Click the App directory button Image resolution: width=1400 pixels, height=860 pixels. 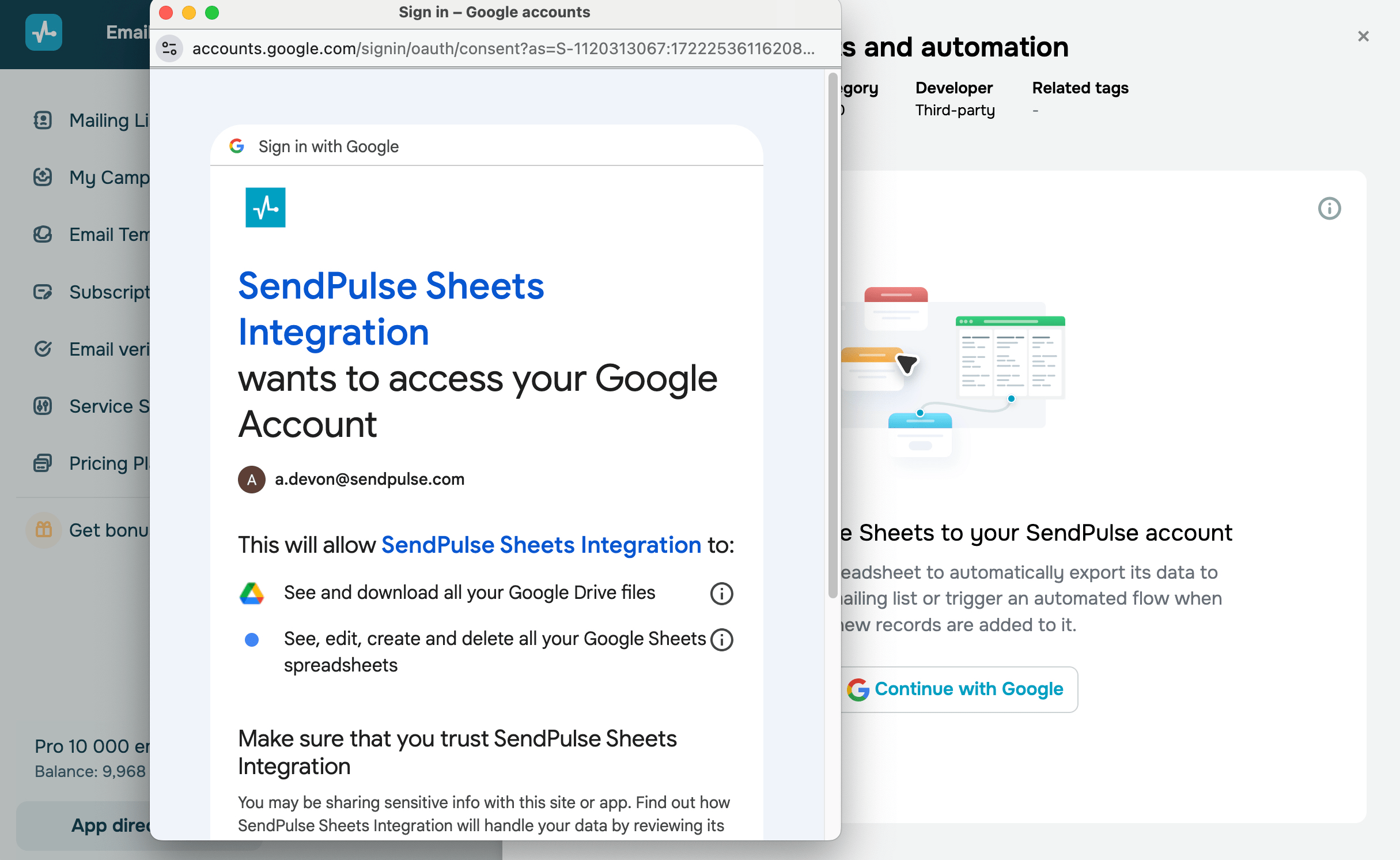click(x=109, y=825)
